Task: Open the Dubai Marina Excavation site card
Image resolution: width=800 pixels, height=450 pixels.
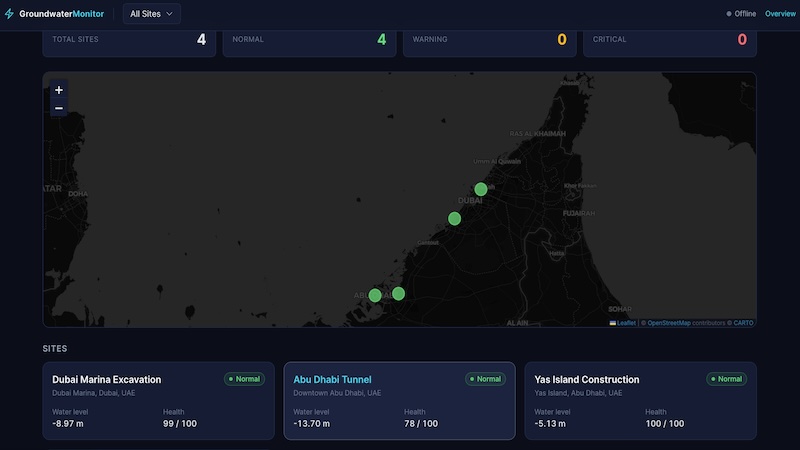Action: pyautogui.click(x=159, y=401)
